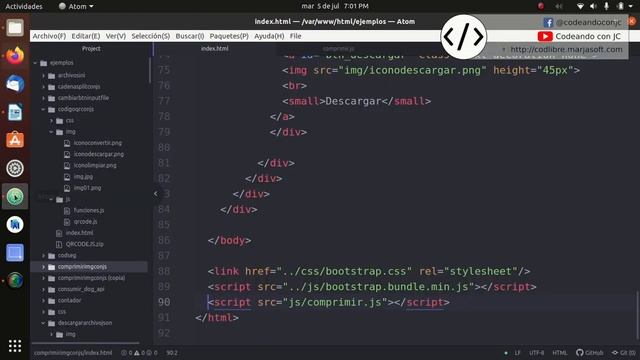
Task: Click line number 88 in the gutter
Action: [164, 271]
